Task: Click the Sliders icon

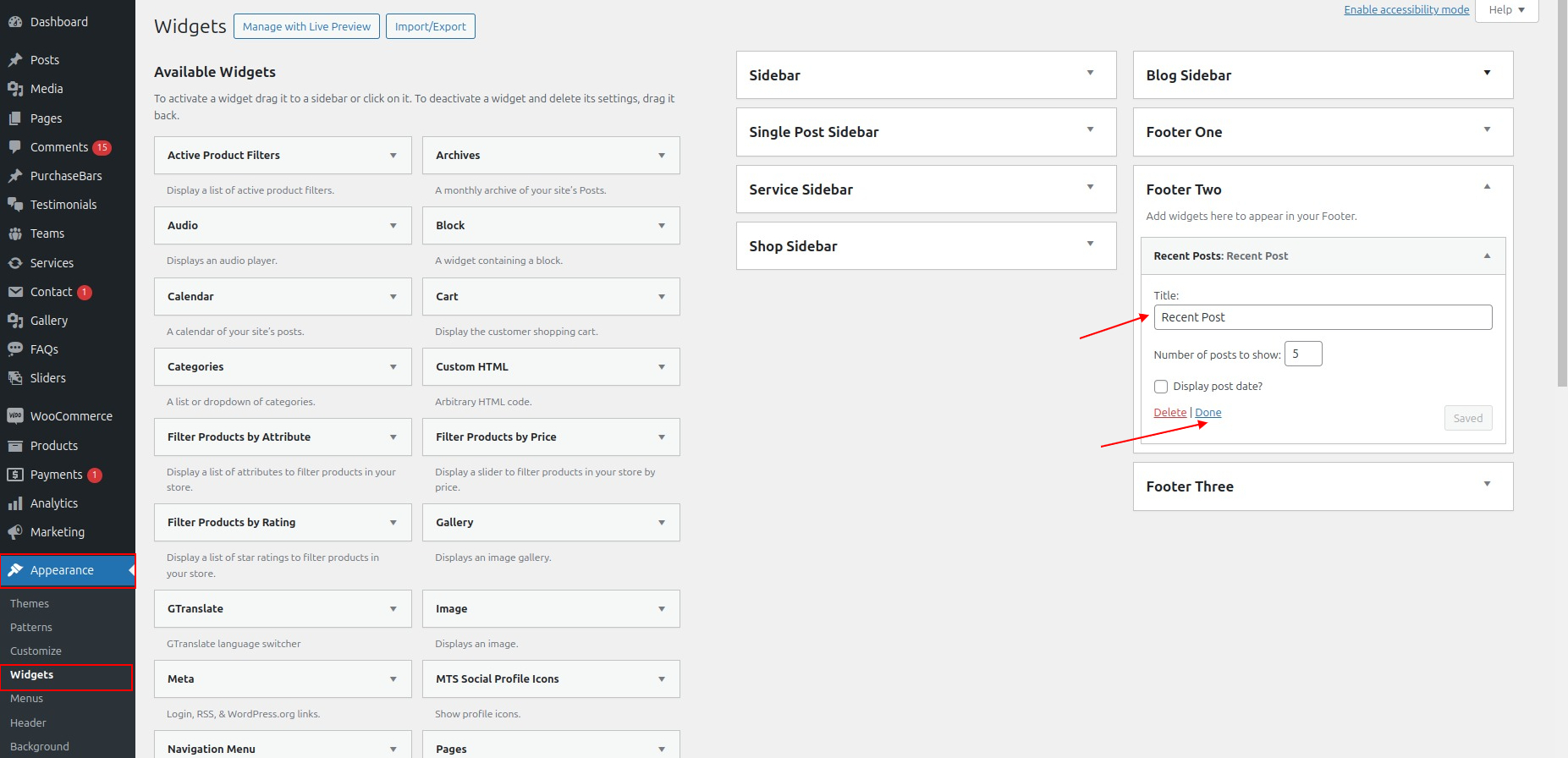Action: coord(15,378)
